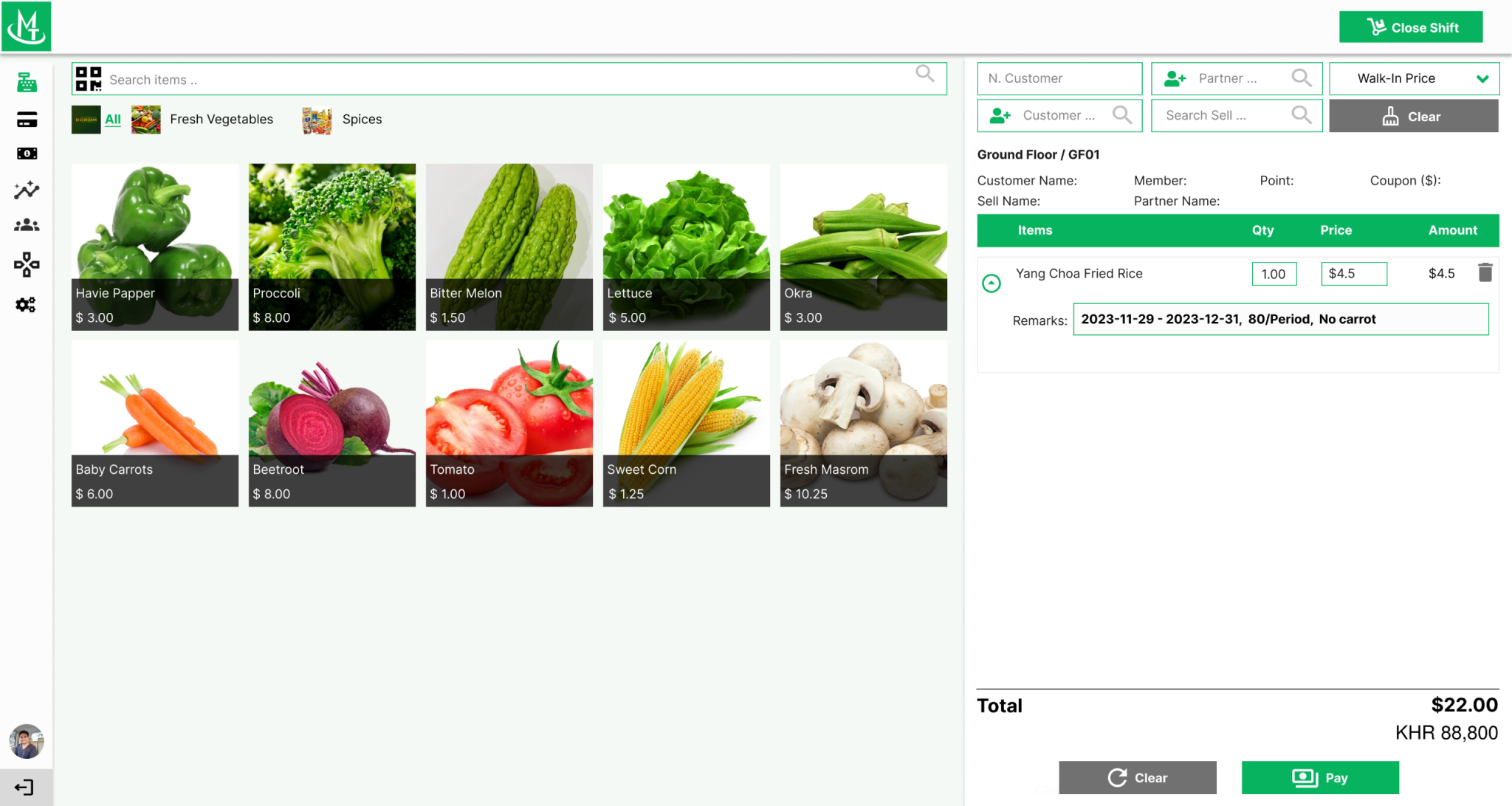
Task: Select the POS register icon in the sidebar
Action: coord(26,81)
